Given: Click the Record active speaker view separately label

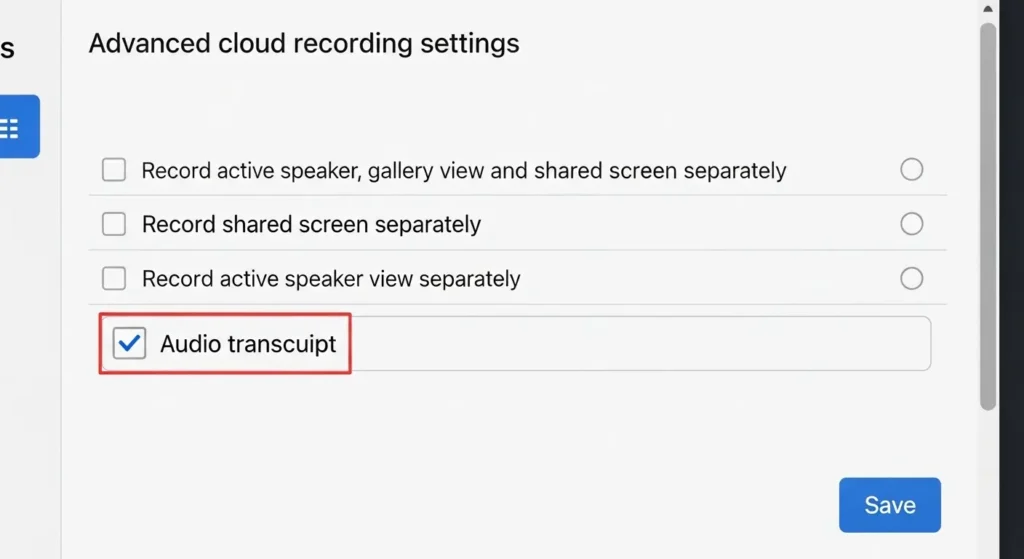Looking at the screenshot, I should pos(331,279).
